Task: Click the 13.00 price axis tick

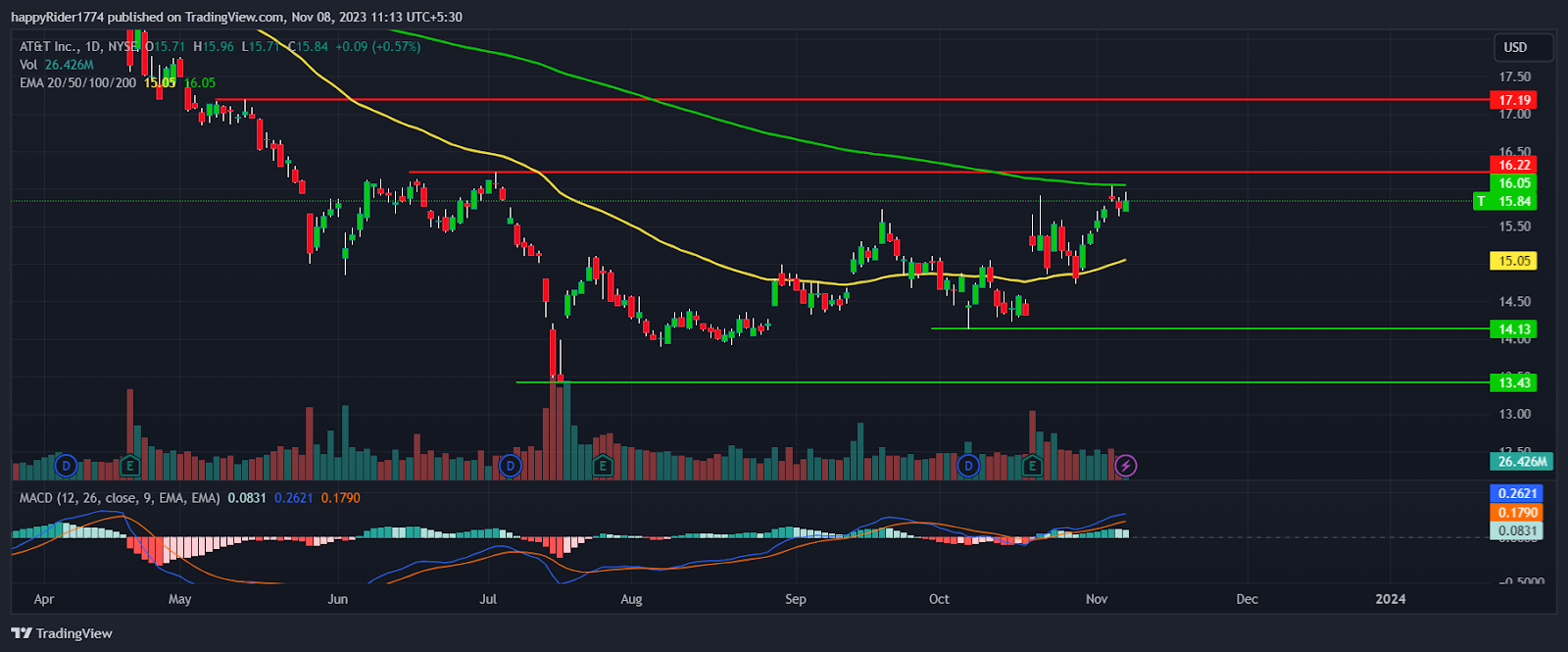Action: (x=1514, y=414)
